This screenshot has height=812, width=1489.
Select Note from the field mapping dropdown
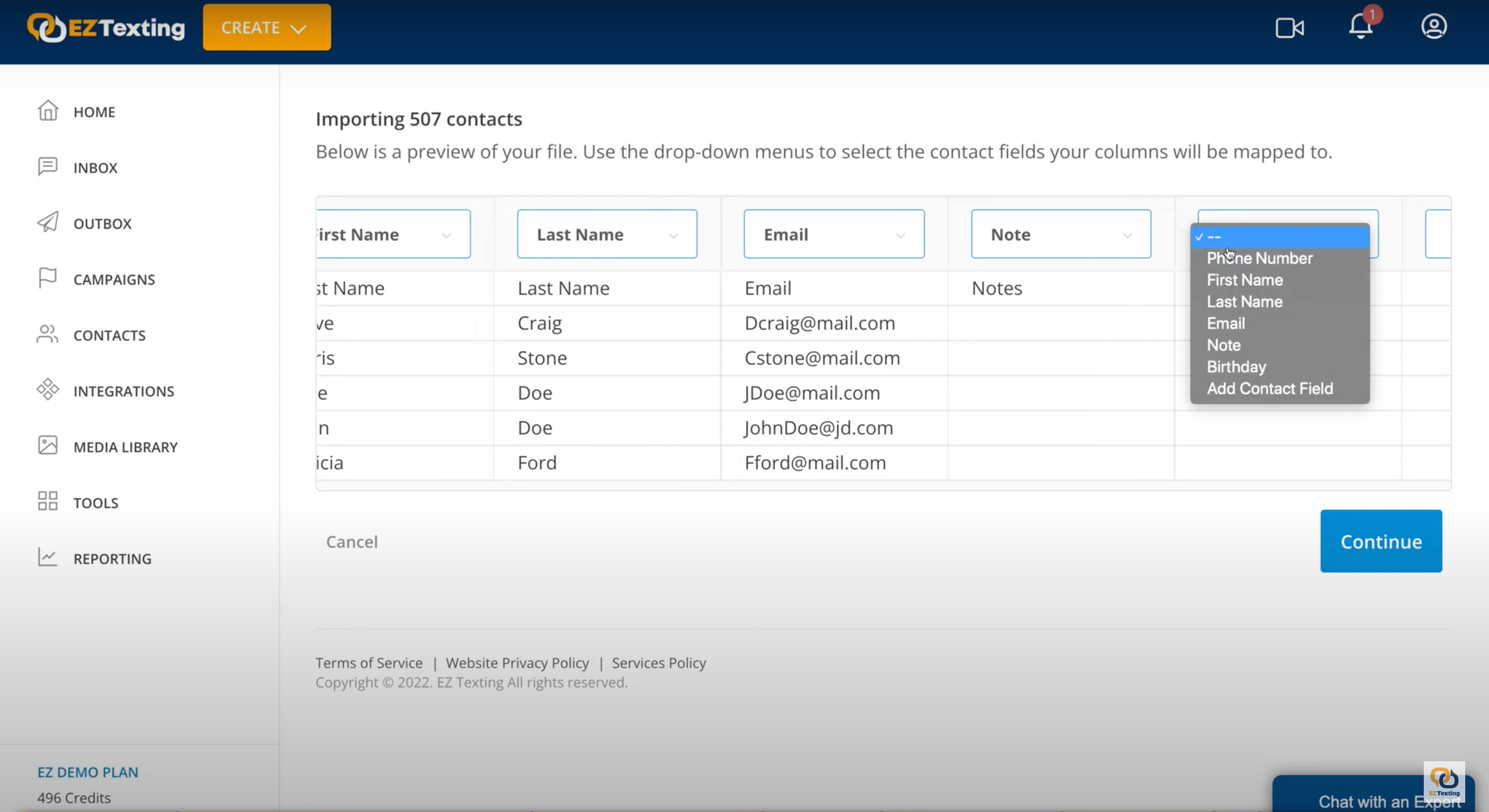pyautogui.click(x=1224, y=345)
